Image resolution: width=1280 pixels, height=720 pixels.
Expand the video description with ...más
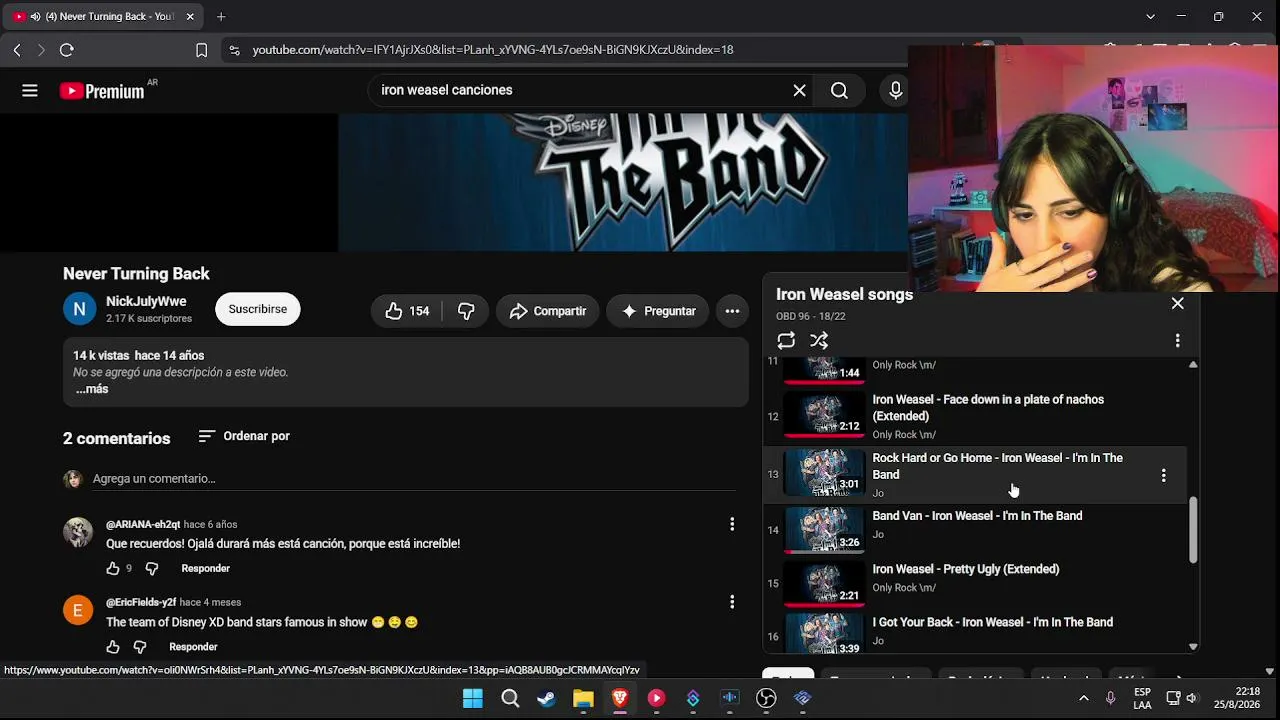coord(92,390)
